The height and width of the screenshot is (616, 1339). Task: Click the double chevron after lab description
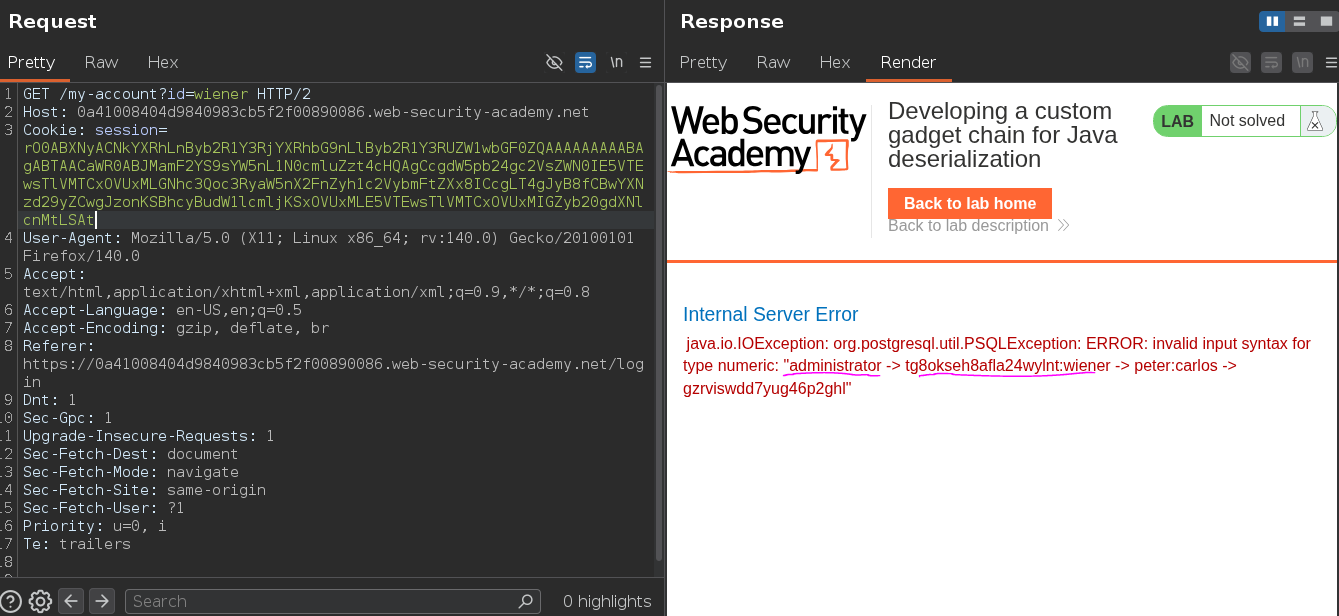point(1063,226)
